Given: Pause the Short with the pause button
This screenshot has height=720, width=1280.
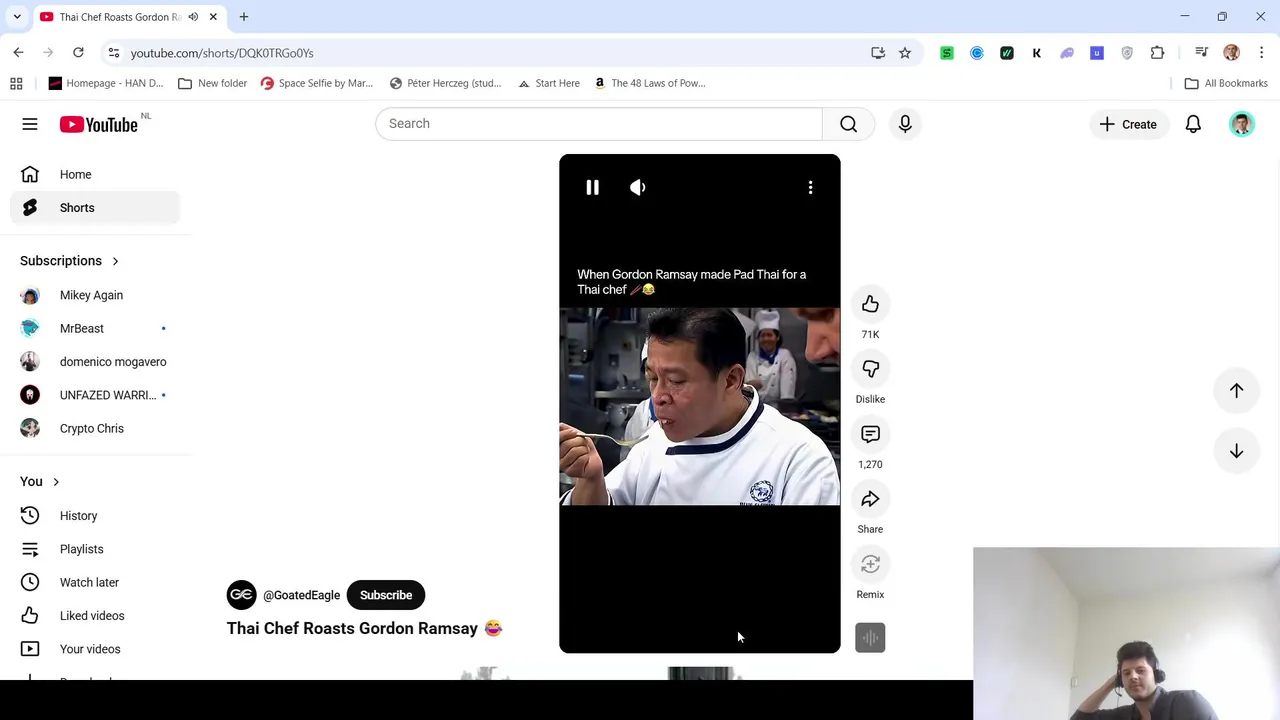Looking at the screenshot, I should coord(592,187).
